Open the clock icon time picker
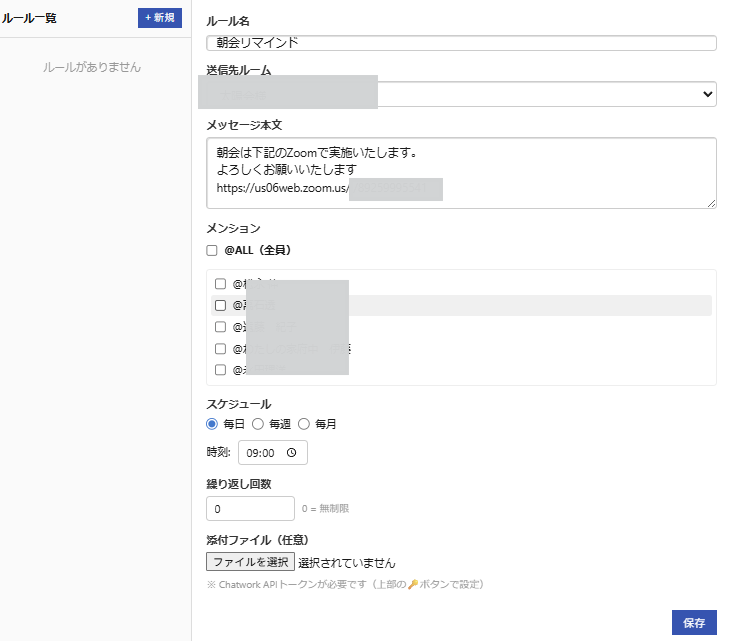The height and width of the screenshot is (641, 729). click(292, 453)
